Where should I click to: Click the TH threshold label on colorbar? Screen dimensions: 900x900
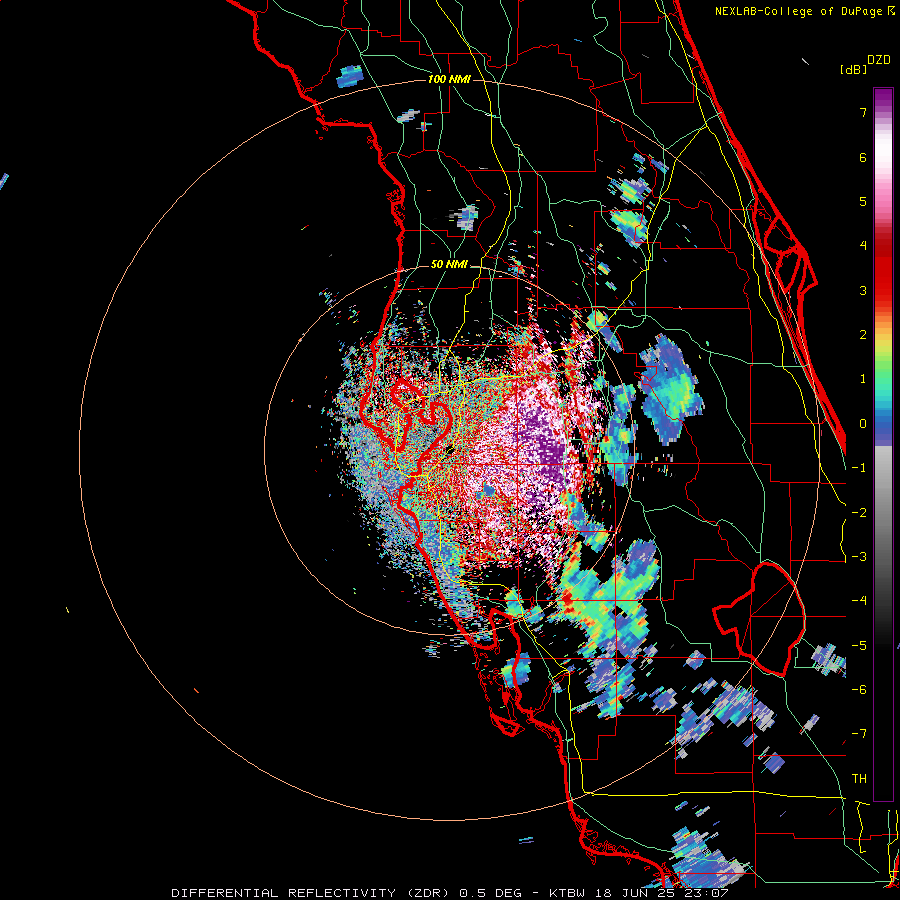(859, 779)
